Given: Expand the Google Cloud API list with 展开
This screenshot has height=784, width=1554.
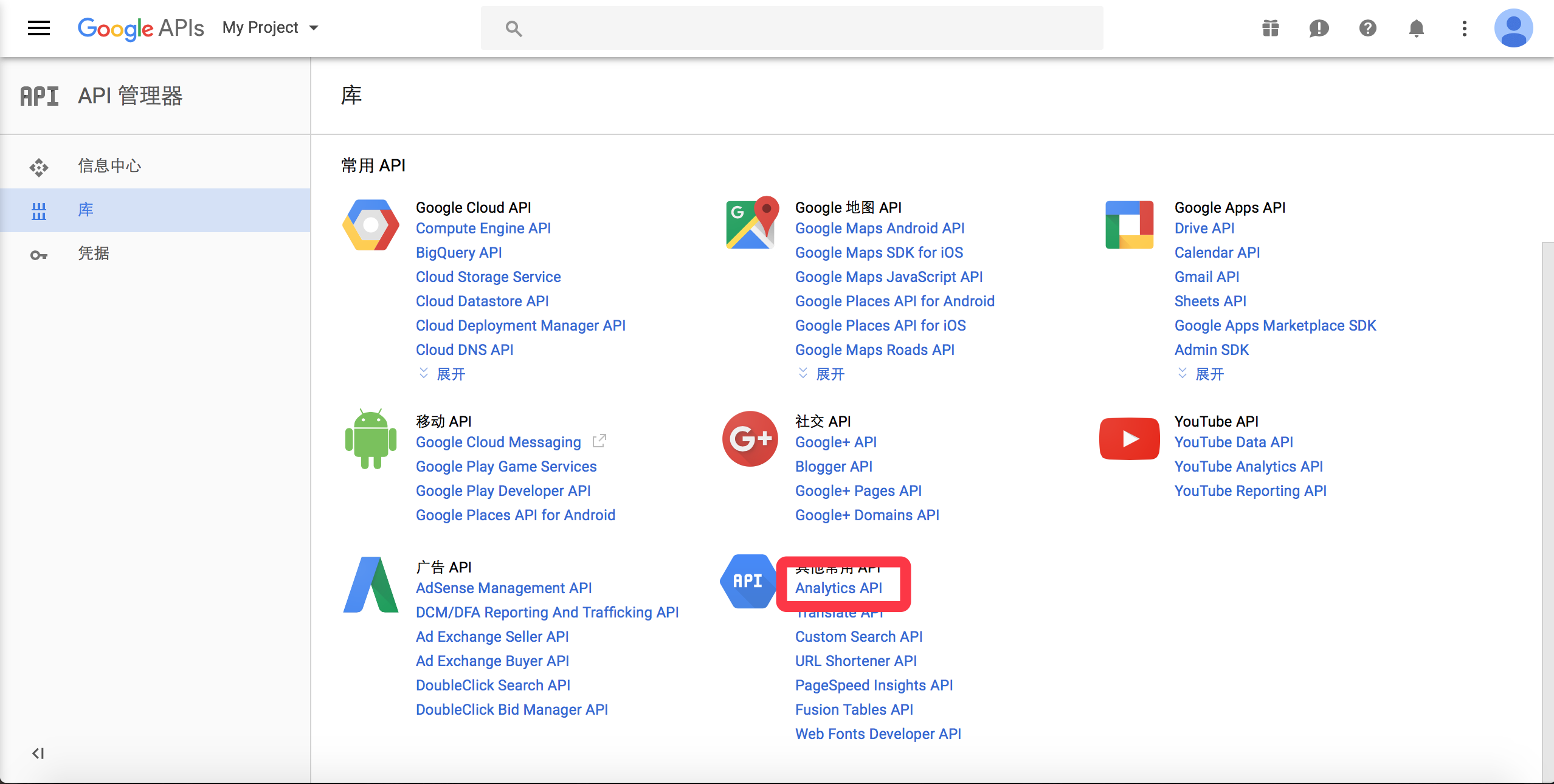Looking at the screenshot, I should coord(443,374).
